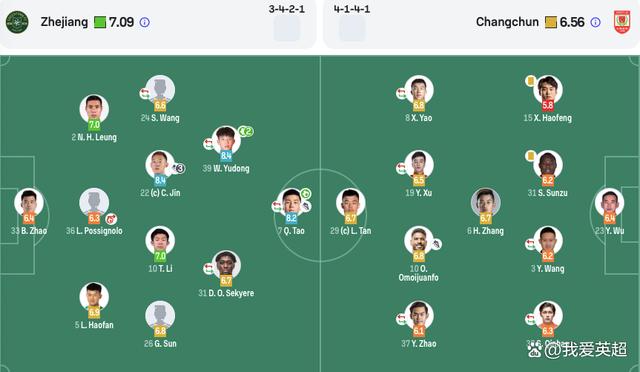Screen dimensions: 640x372
Task: Click S. Wang's substitution arrows icon
Action: [145, 94]
